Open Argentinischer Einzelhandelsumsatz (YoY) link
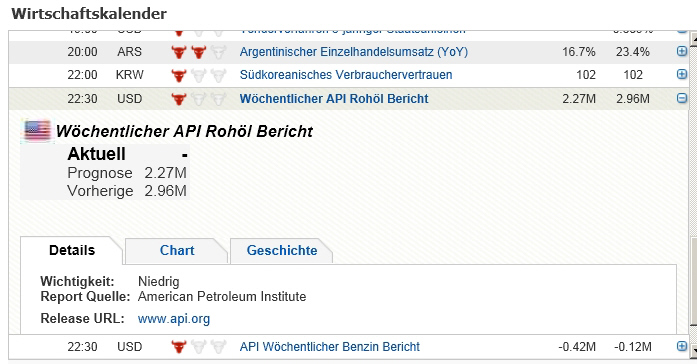This screenshot has width=697, height=364. tap(354, 52)
